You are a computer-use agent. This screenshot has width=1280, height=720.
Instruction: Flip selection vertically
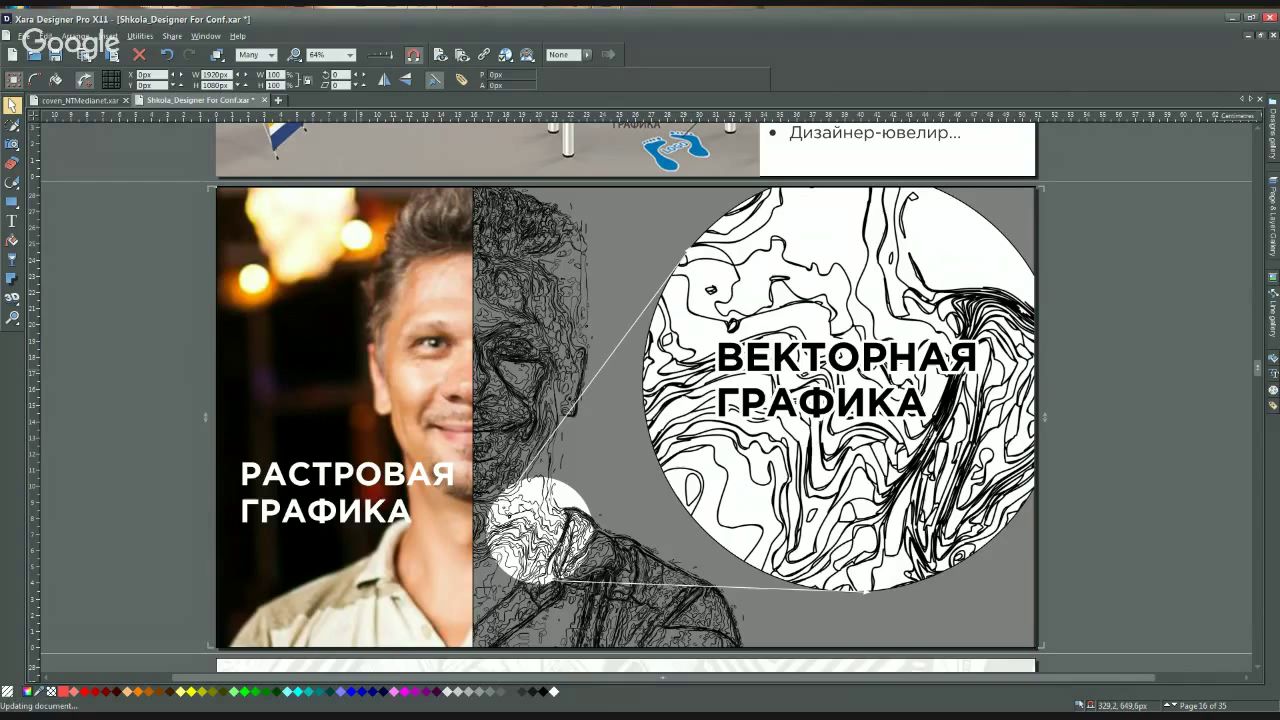click(x=405, y=80)
